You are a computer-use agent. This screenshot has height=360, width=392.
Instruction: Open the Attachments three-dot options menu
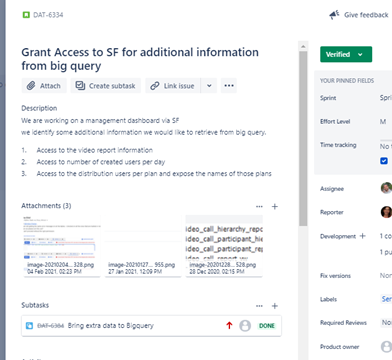click(259, 207)
